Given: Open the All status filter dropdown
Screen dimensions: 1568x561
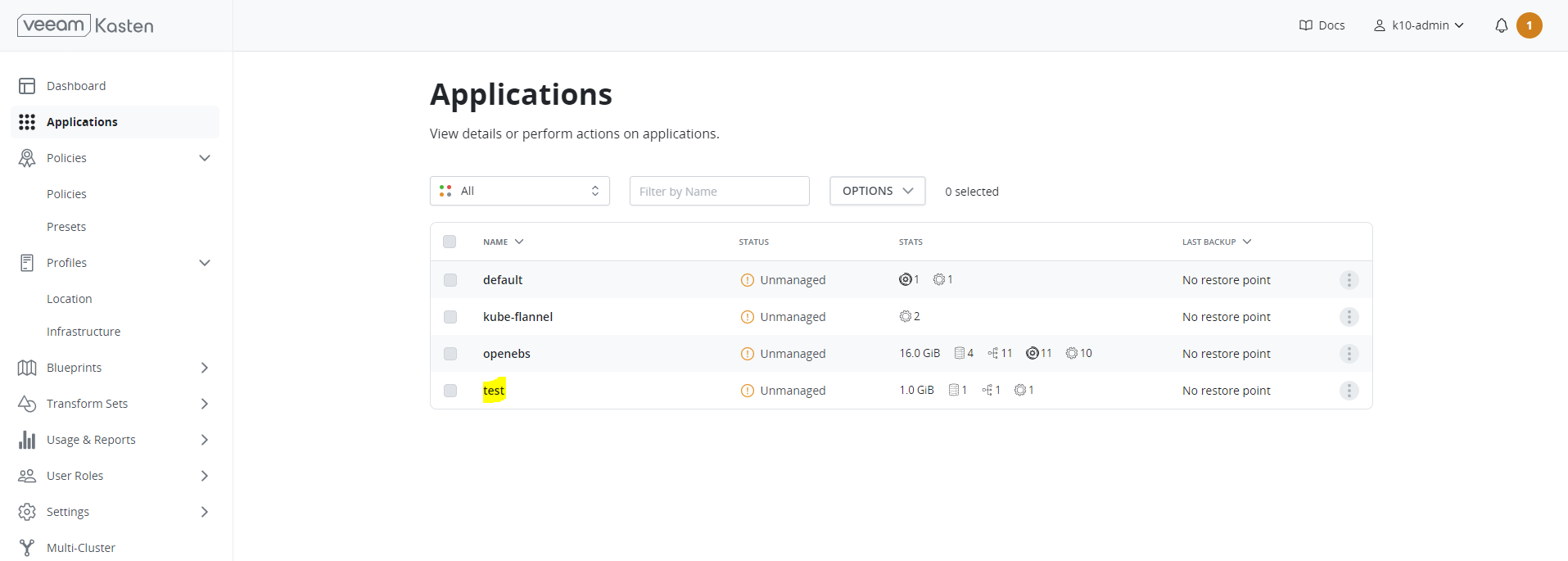Looking at the screenshot, I should click(519, 191).
